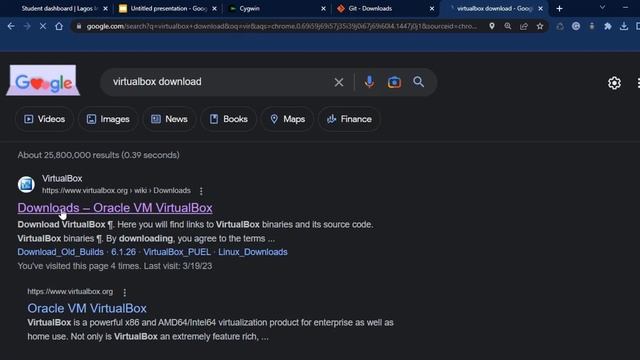Click the forward navigation arrow
The height and width of the screenshot is (360, 640).
[27, 27]
